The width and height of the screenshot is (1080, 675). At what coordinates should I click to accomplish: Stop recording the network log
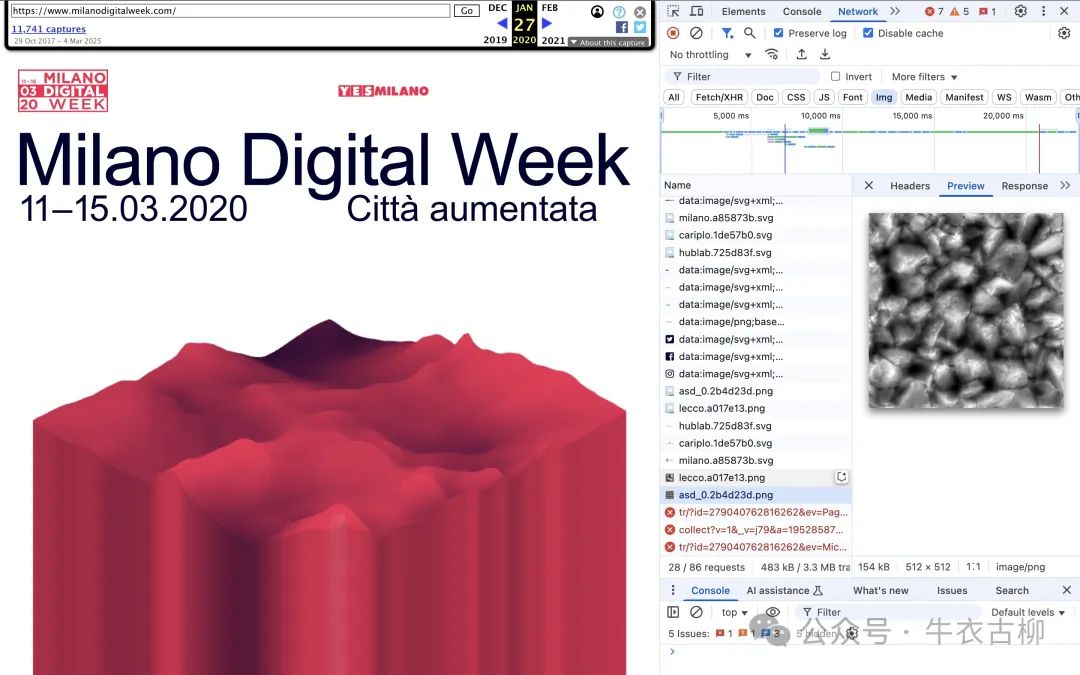tap(673, 32)
